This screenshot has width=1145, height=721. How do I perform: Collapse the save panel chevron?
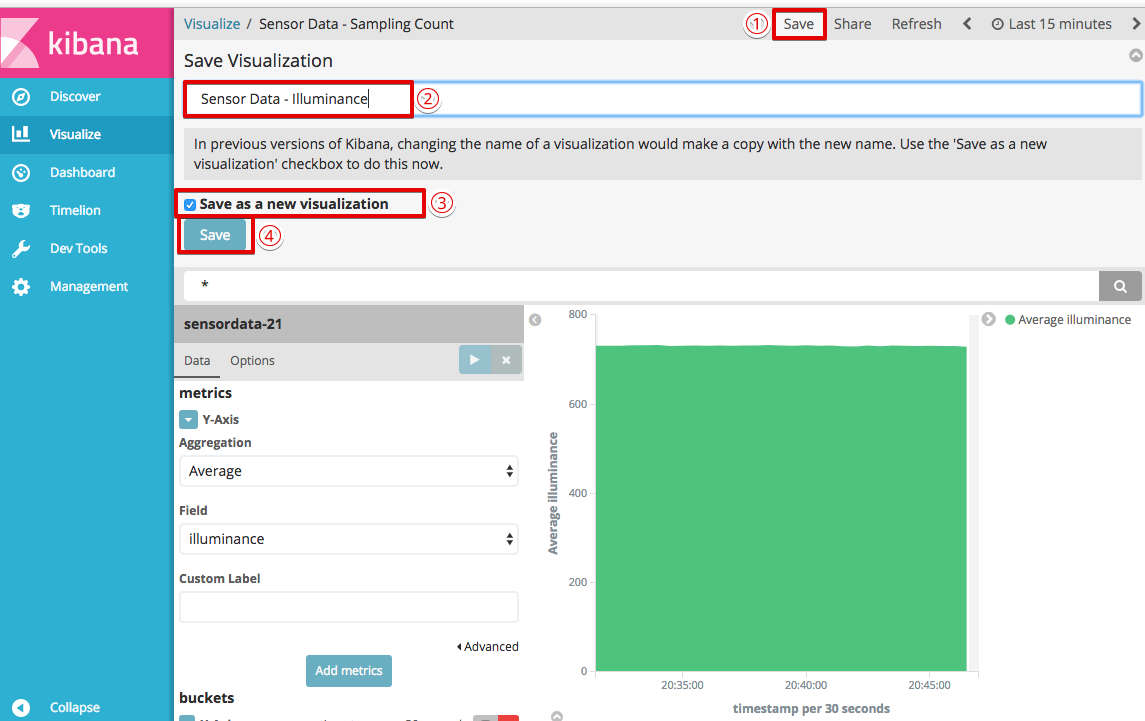pos(1136,55)
